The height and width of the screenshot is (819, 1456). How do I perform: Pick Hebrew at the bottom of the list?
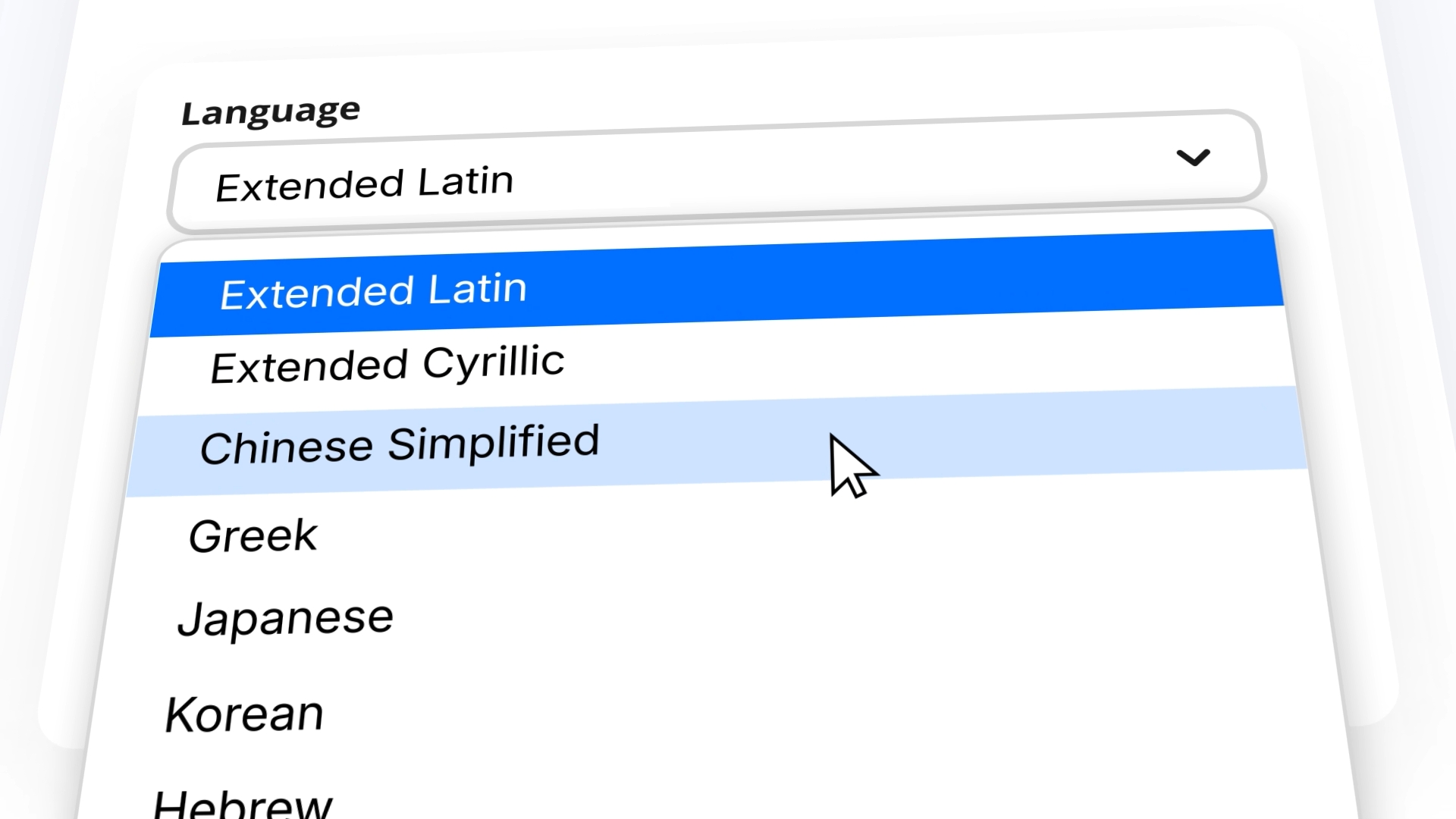pos(243,804)
